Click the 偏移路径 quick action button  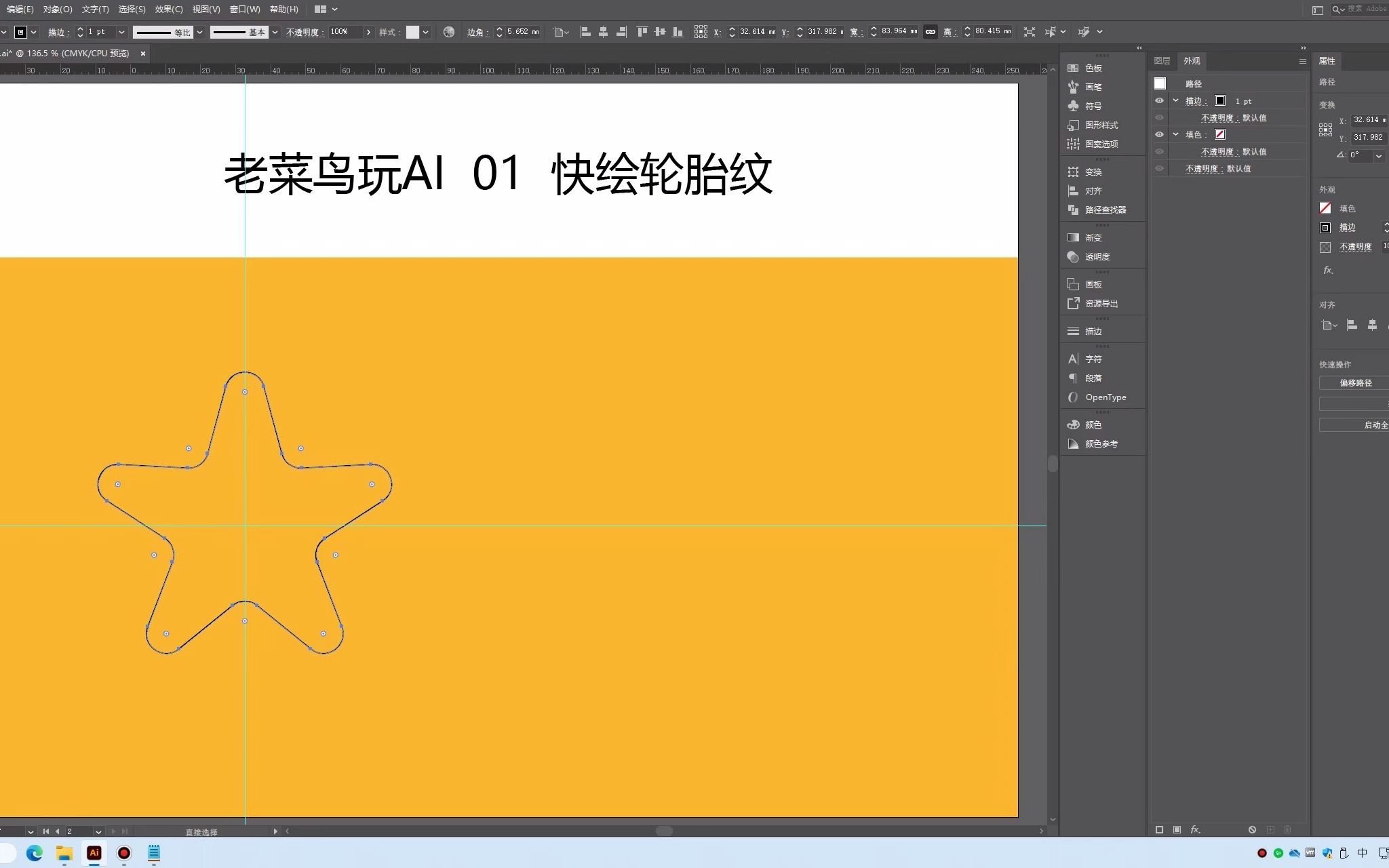1355,383
